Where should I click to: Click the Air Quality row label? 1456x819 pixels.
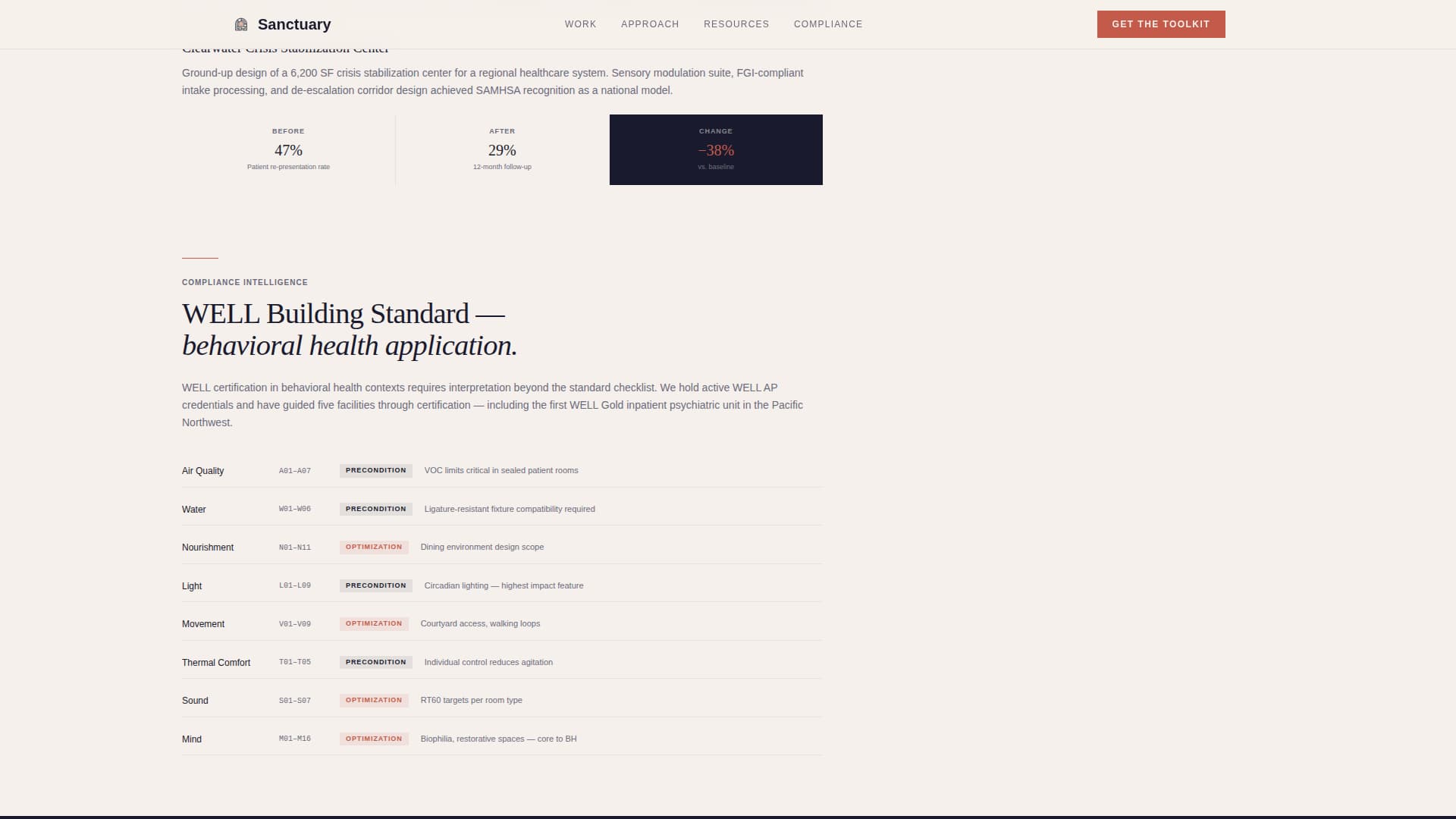[x=202, y=471]
